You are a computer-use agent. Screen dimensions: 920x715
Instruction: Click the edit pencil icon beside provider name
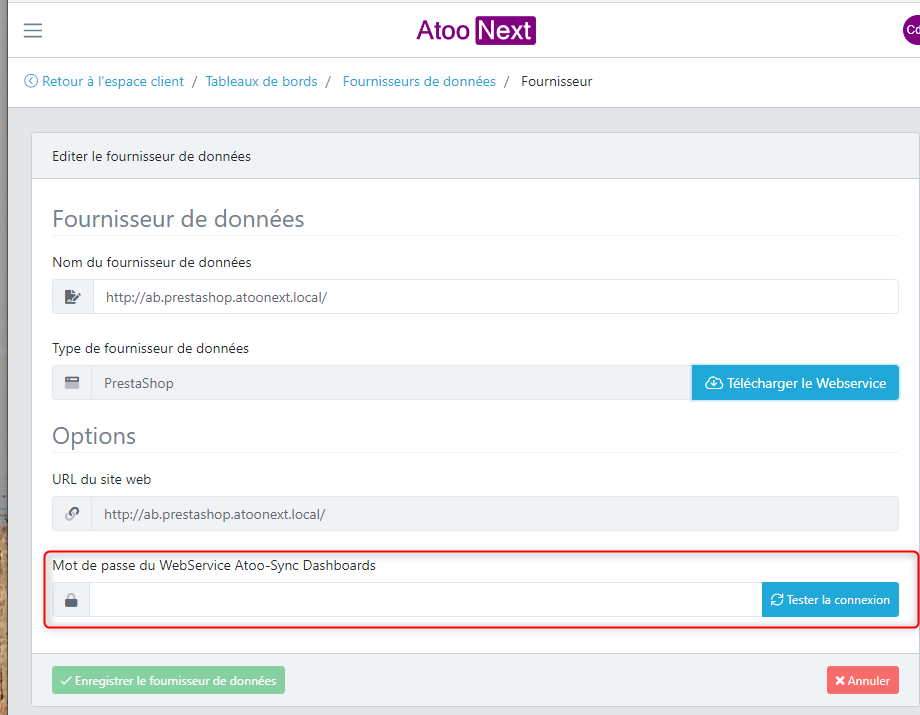(73, 297)
